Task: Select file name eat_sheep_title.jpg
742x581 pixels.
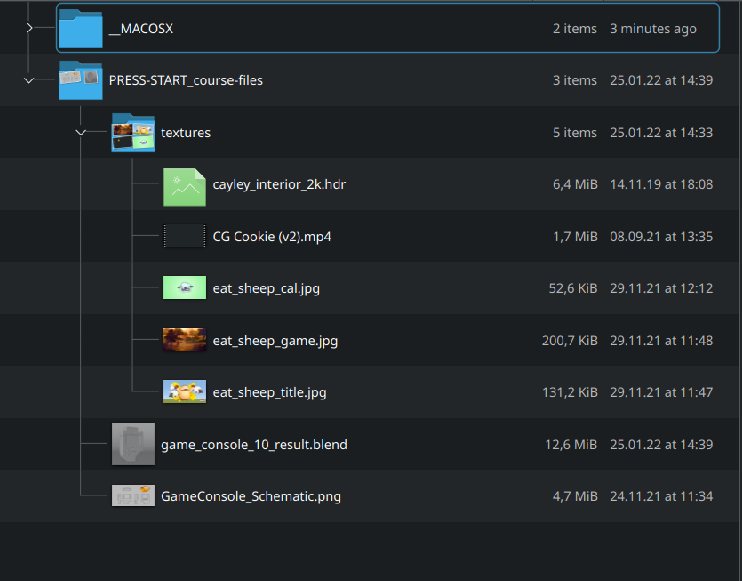Action: 269,393
